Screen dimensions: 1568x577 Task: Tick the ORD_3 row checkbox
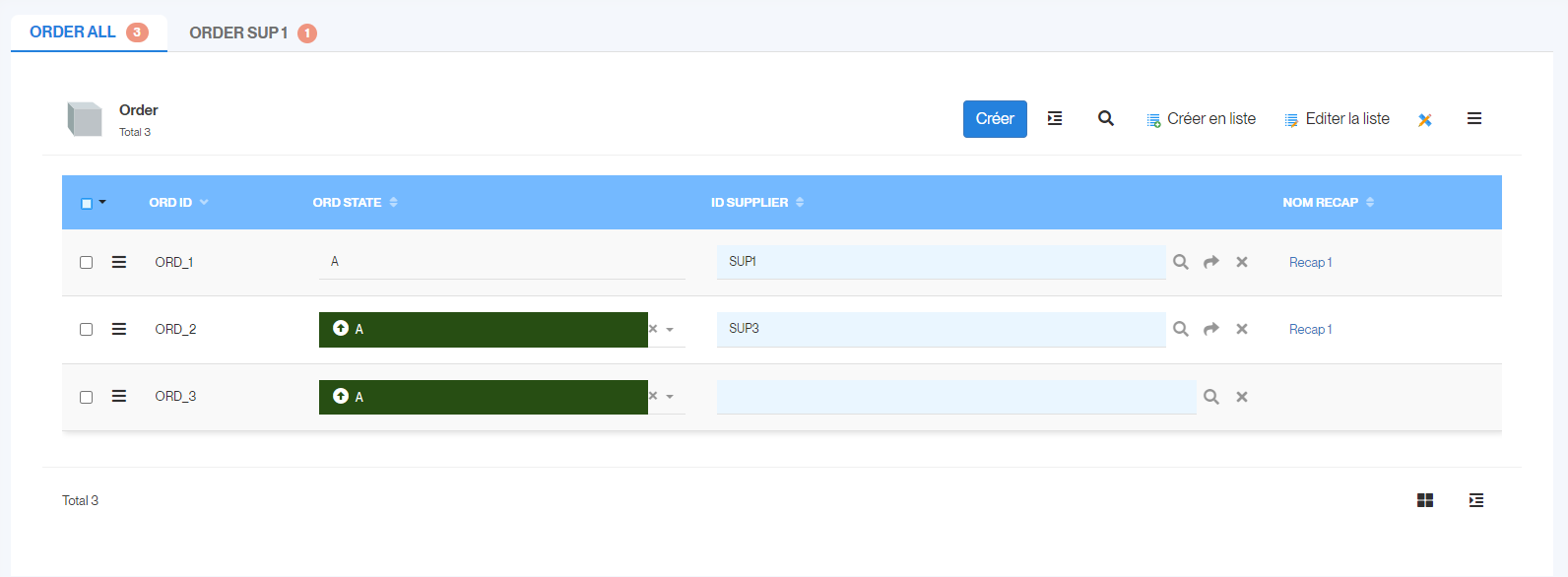[x=87, y=397]
